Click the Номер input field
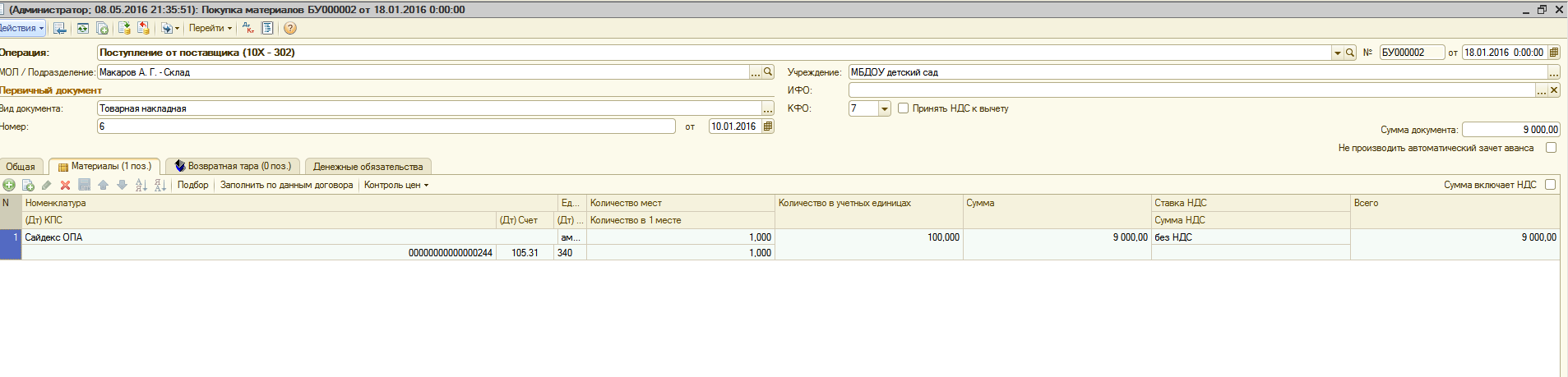Viewport: 1568px width, 377px height. (386, 126)
